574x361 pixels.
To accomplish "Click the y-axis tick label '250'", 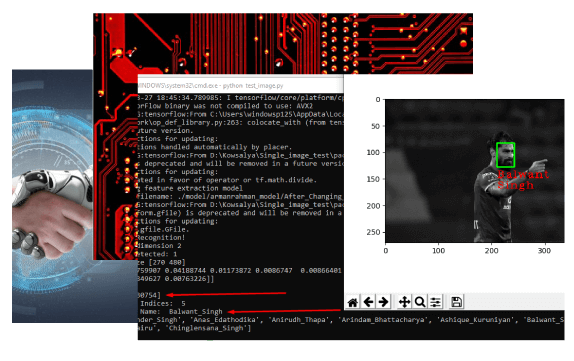I will (373, 232).
